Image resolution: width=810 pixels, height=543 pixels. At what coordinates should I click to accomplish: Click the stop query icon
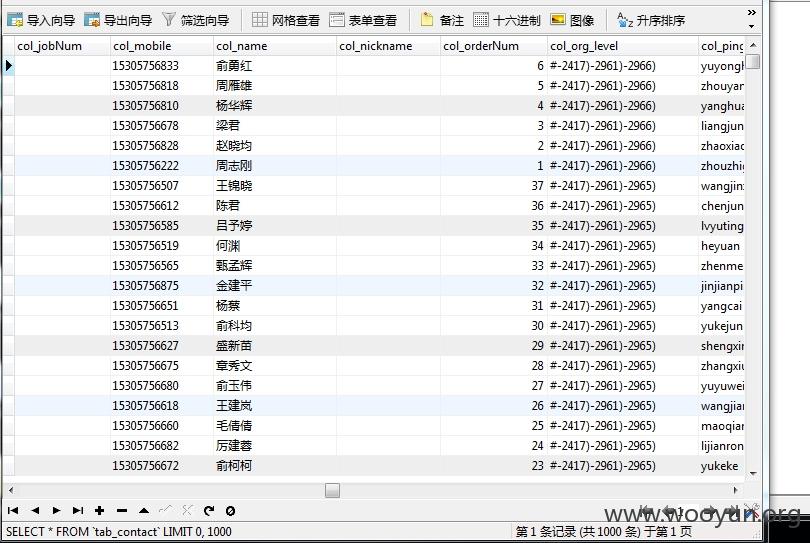tap(230, 510)
